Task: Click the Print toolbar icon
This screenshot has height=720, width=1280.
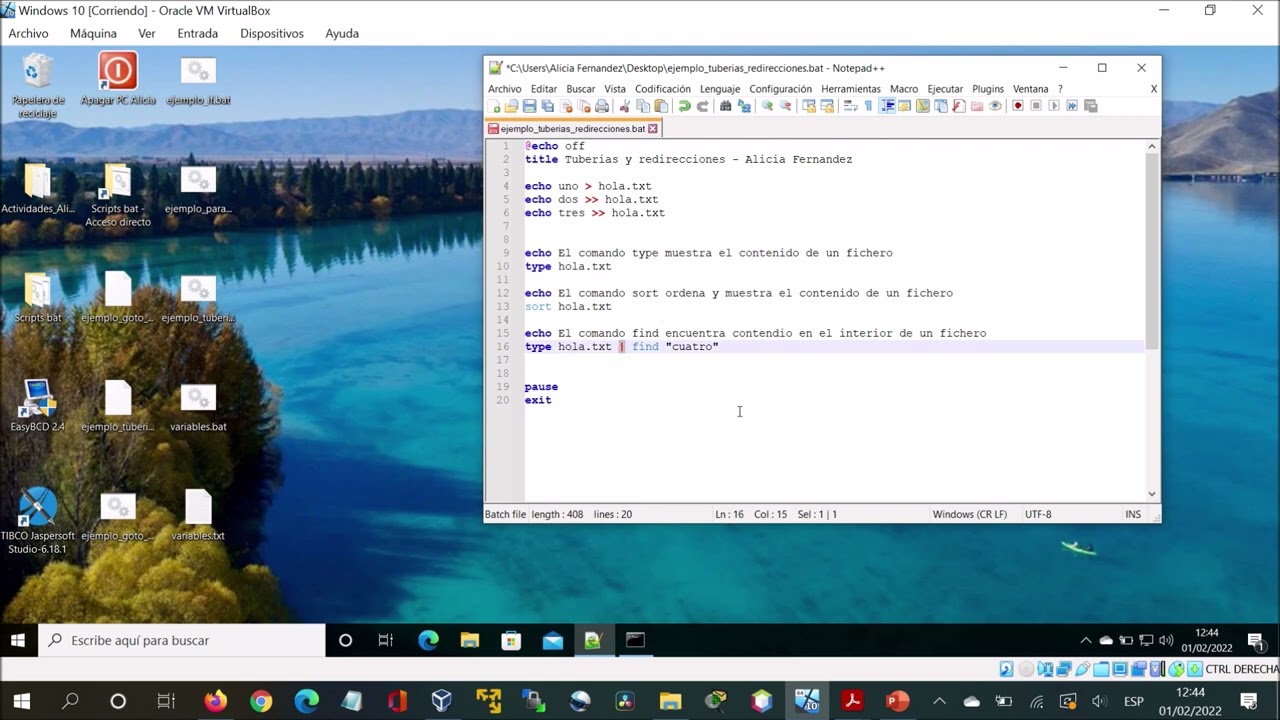Action: point(602,106)
